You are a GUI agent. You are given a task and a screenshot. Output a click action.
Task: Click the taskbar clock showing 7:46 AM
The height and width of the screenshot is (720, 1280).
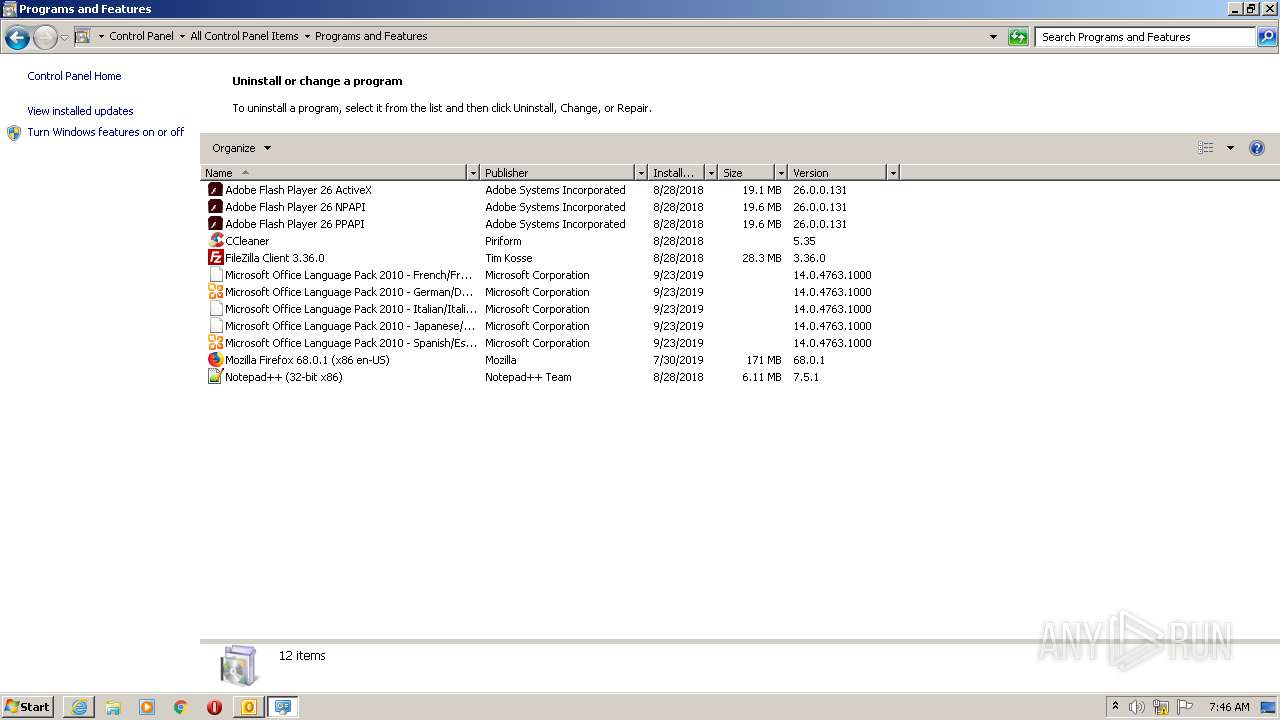(x=1229, y=707)
